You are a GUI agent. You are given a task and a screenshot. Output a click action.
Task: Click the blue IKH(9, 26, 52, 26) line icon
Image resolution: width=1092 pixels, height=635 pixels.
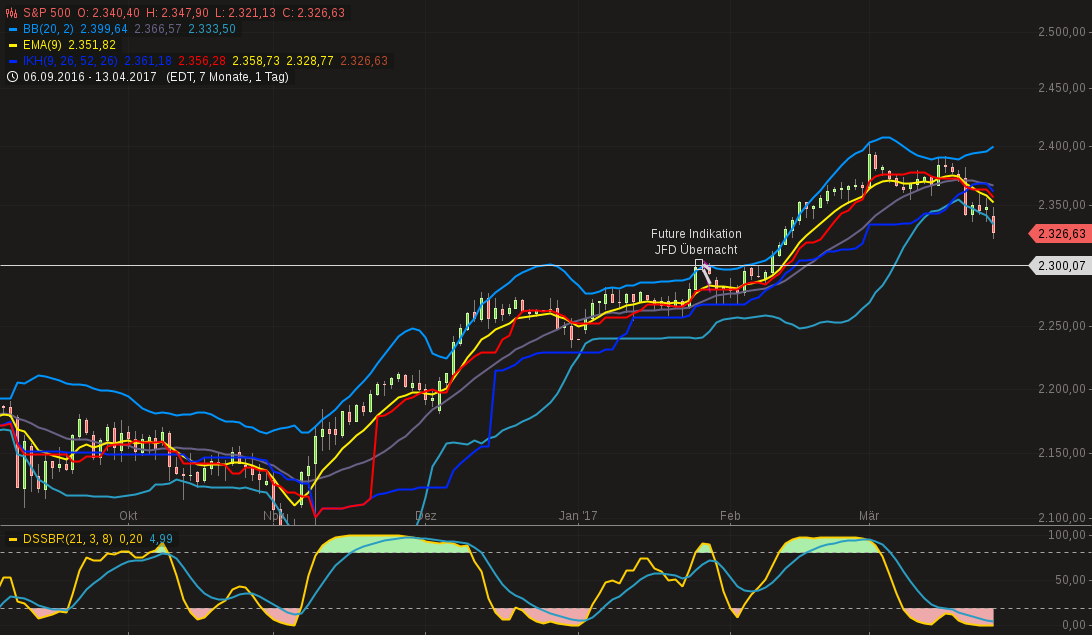click(x=11, y=60)
